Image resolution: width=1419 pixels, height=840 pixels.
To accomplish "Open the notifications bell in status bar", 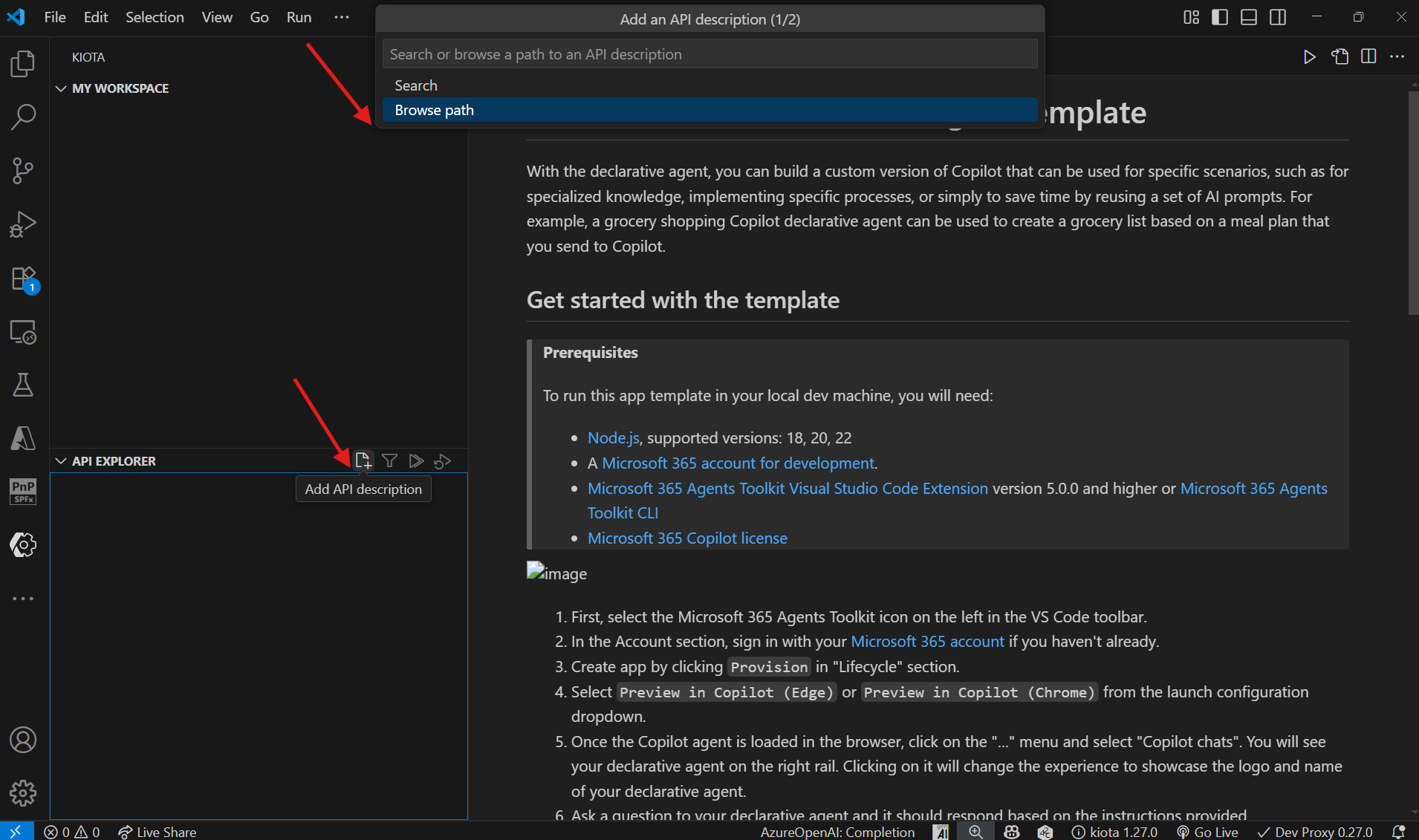I will click(1398, 832).
